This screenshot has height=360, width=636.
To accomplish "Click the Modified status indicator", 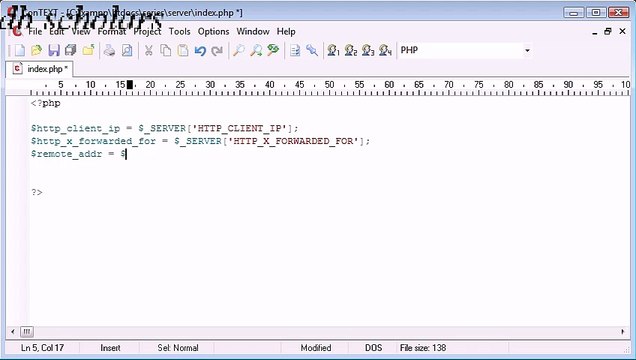I will click(x=316, y=348).
